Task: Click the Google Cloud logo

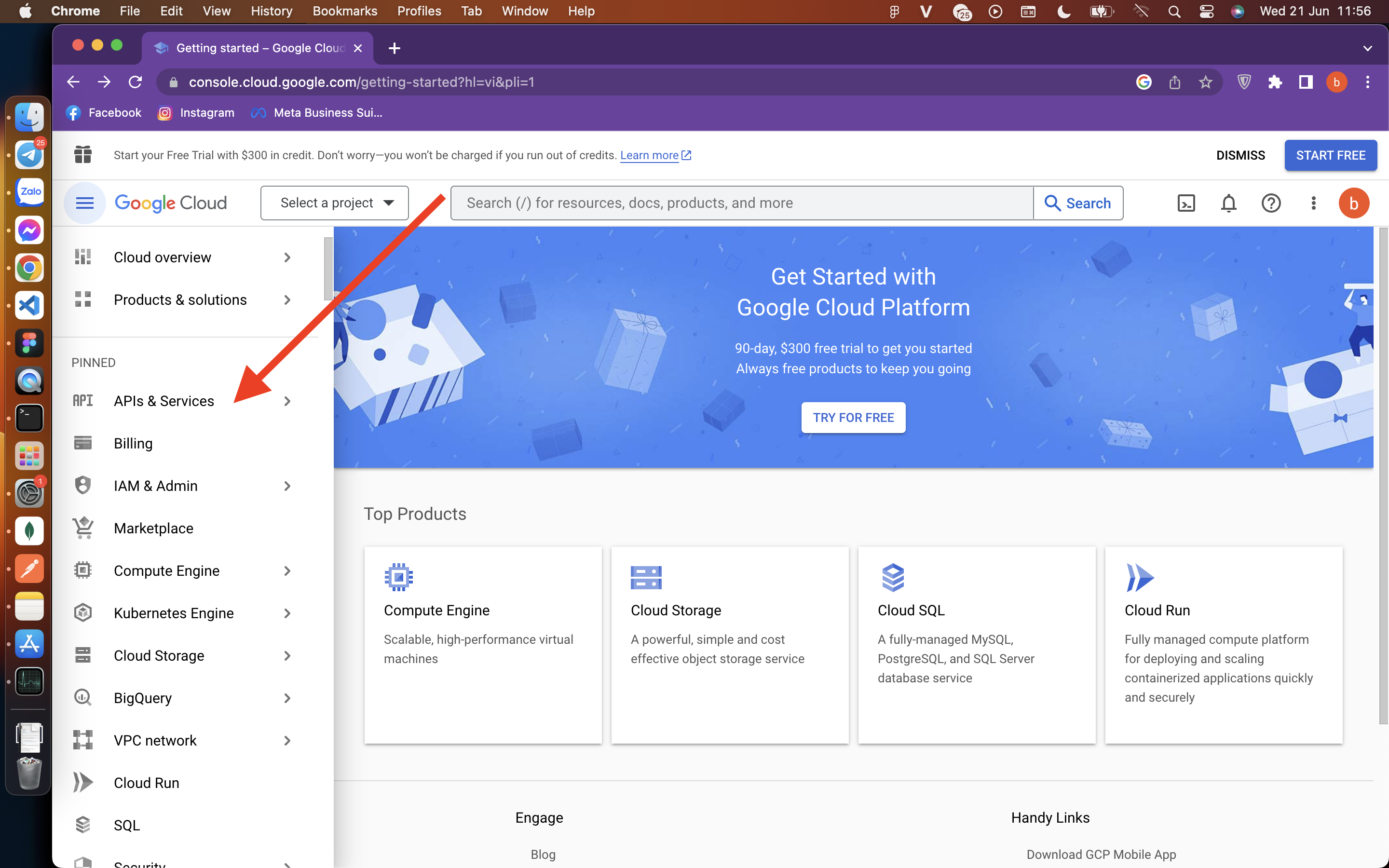Action: coord(170,203)
